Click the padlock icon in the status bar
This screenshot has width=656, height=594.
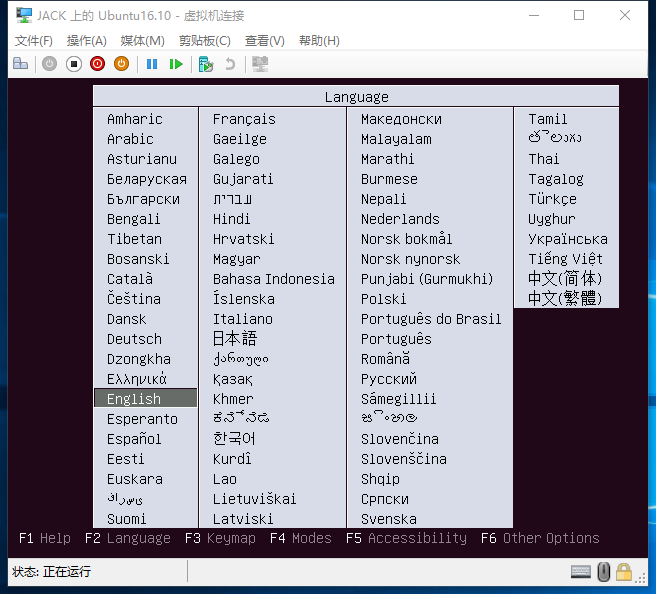[624, 572]
